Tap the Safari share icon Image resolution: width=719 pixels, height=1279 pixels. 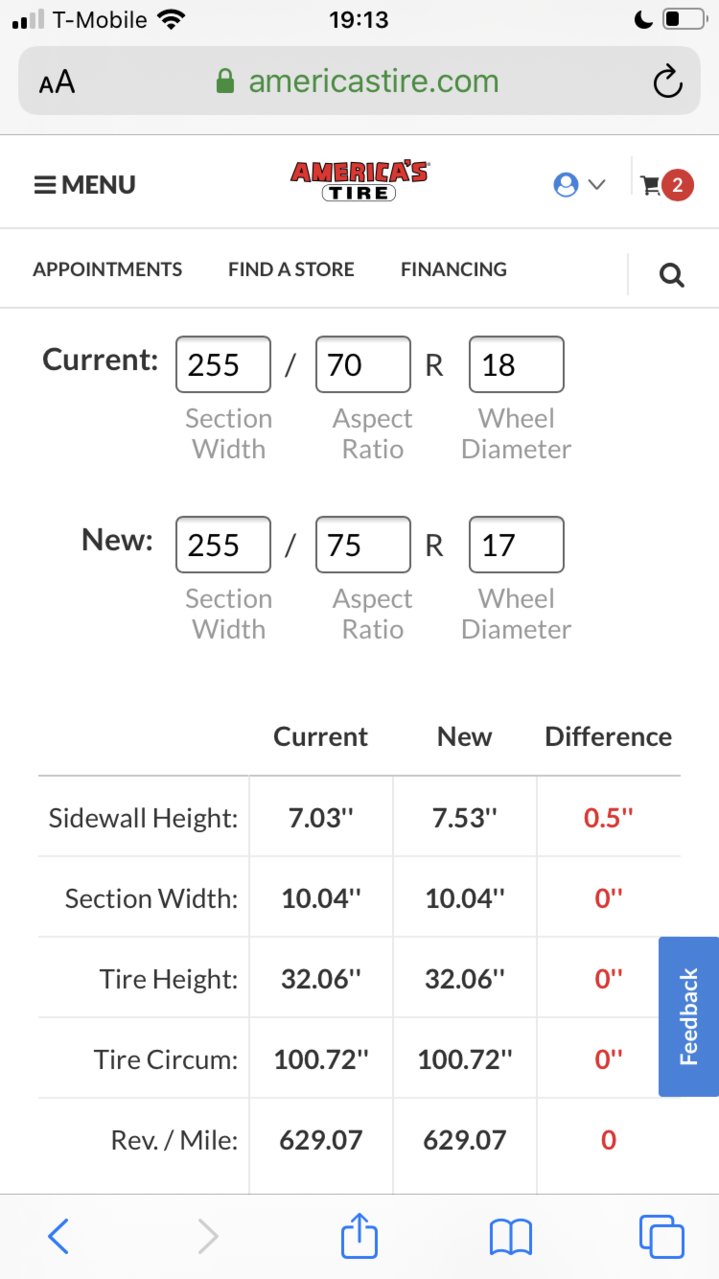359,1237
